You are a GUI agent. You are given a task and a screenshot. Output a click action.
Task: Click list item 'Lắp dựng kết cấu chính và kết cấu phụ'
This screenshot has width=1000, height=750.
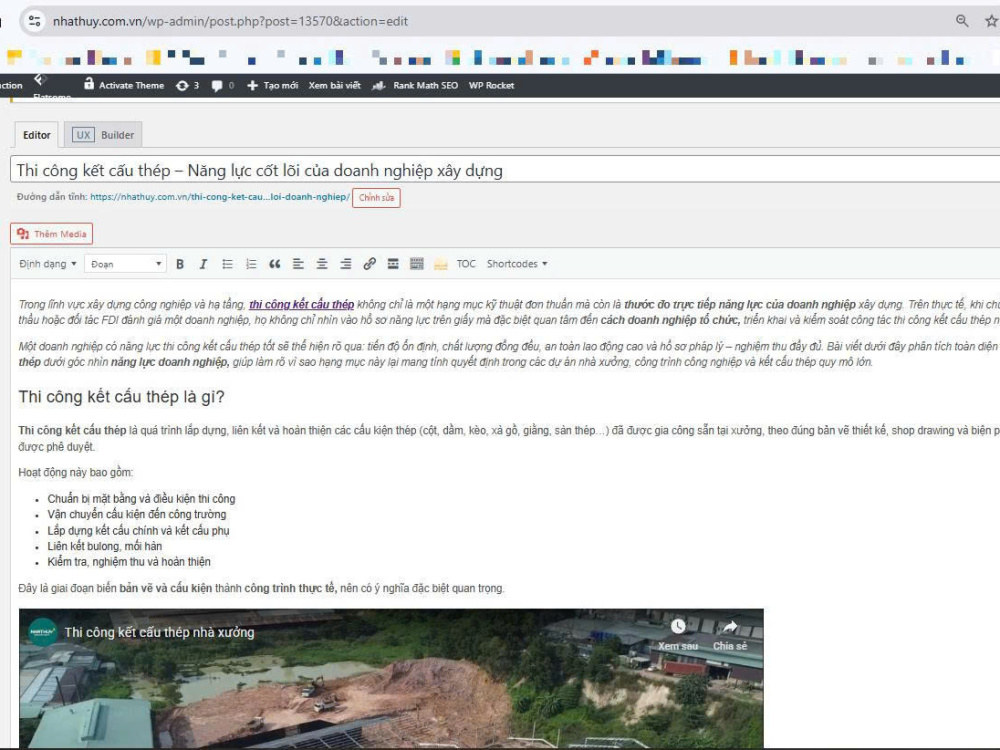(138, 531)
